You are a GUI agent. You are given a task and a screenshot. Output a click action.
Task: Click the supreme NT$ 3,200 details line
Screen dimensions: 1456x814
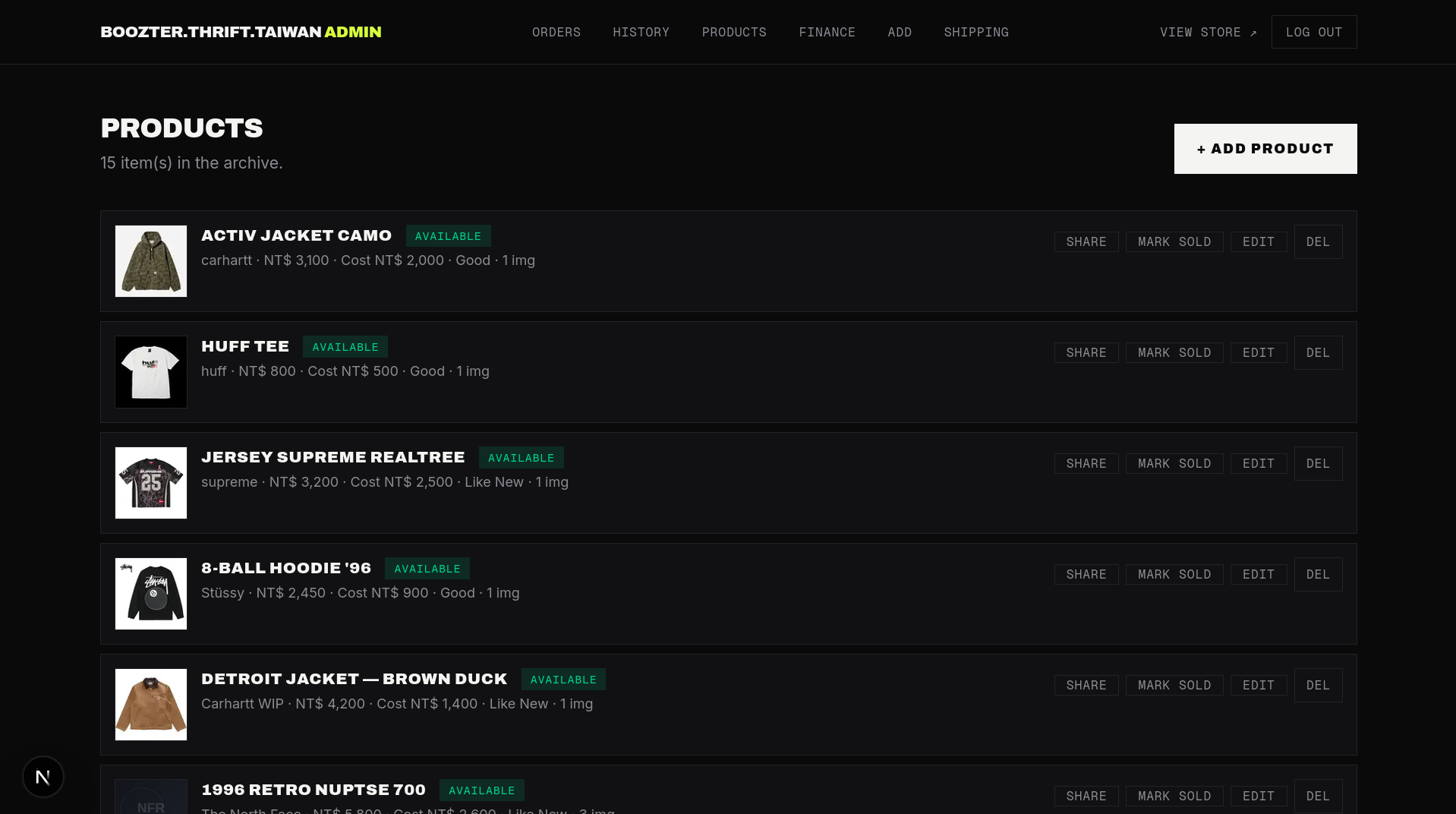(385, 482)
